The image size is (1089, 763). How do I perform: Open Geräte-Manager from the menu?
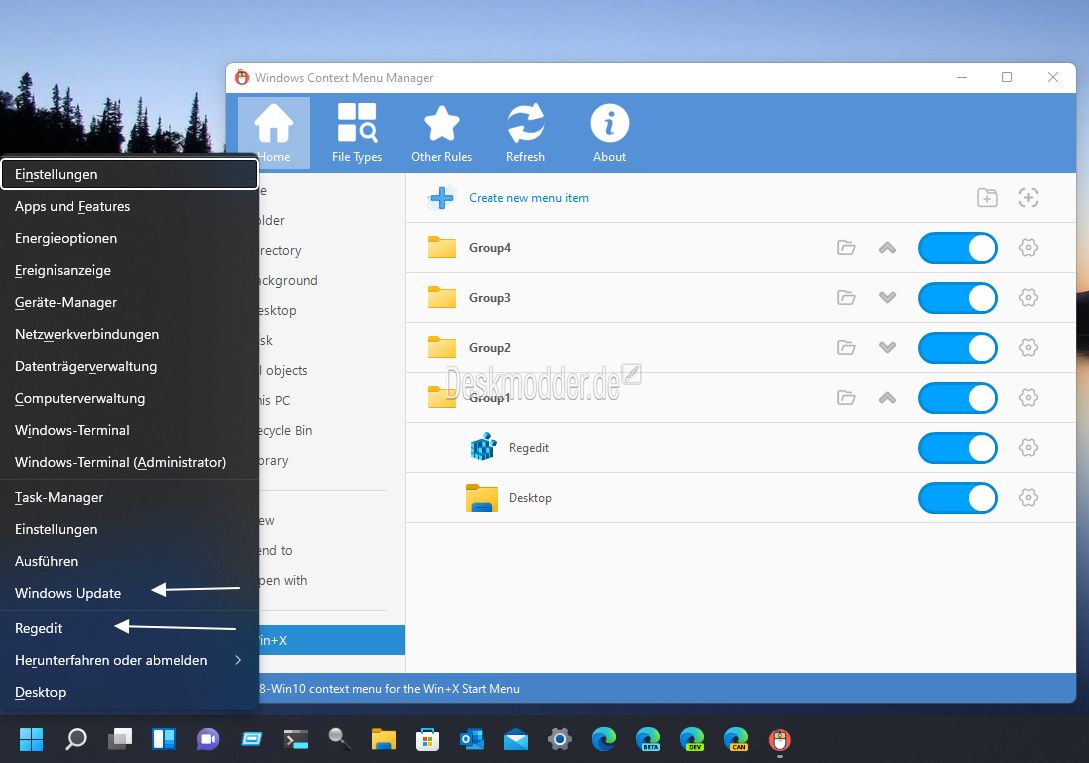click(x=129, y=302)
